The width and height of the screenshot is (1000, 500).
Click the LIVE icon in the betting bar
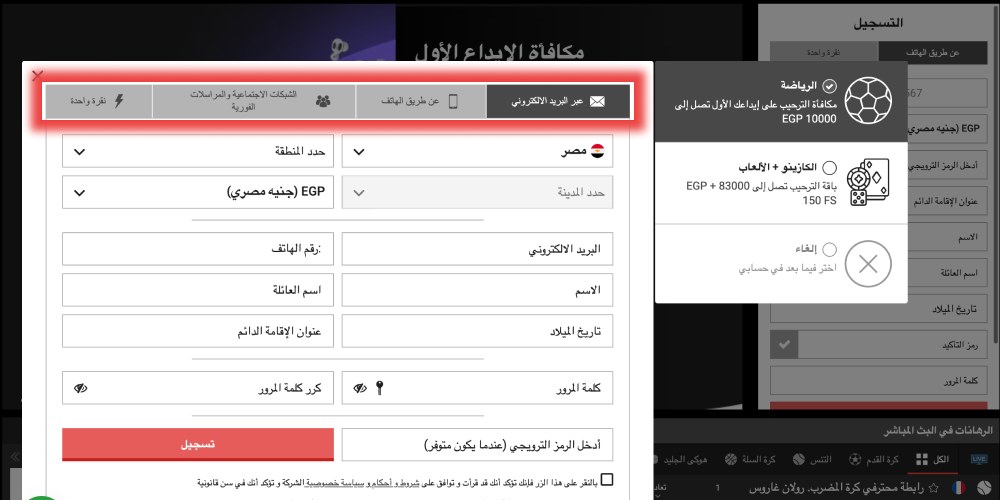coord(978,459)
